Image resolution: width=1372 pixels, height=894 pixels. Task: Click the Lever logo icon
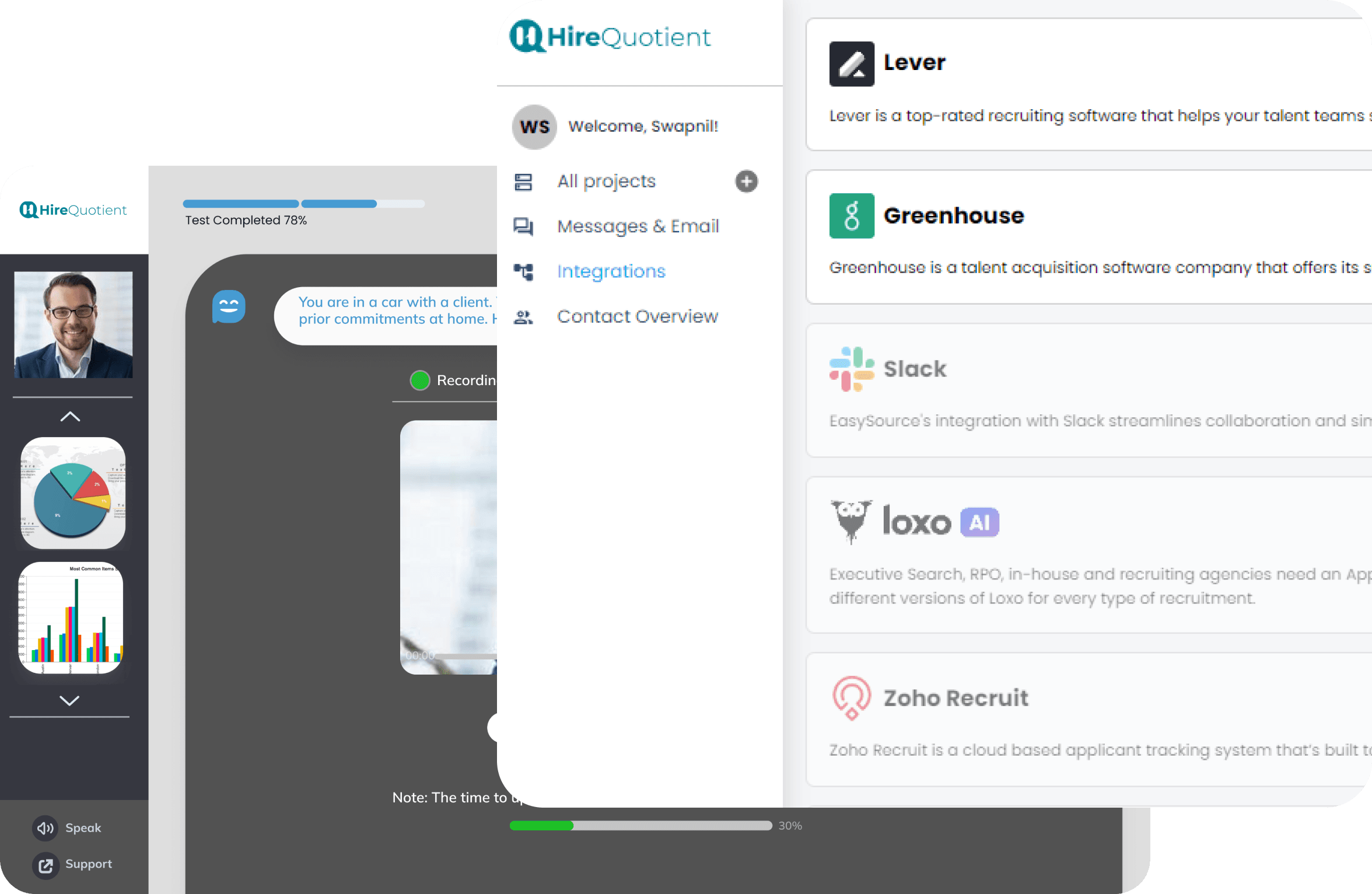(x=852, y=64)
